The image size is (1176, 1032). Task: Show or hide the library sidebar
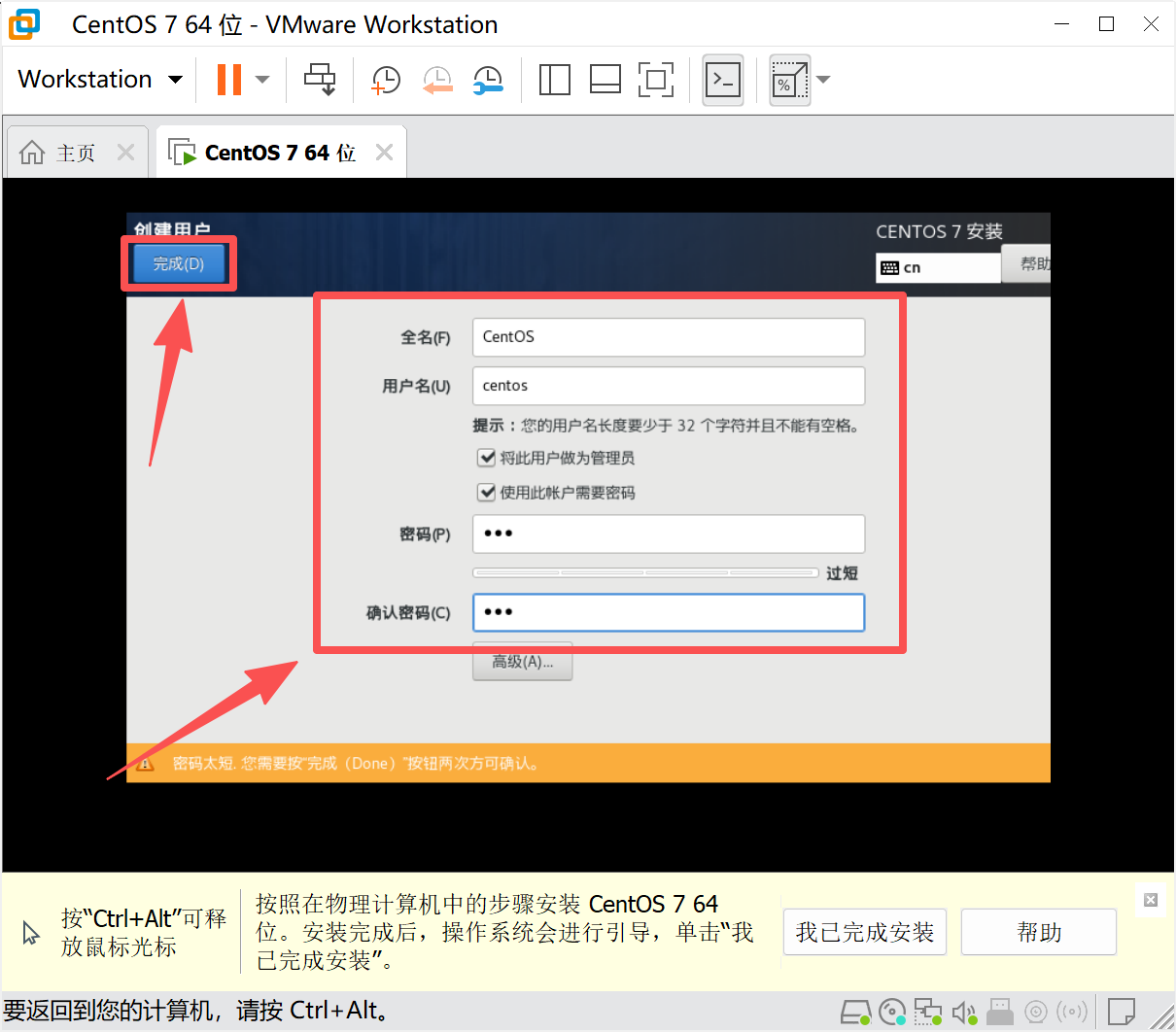[554, 80]
